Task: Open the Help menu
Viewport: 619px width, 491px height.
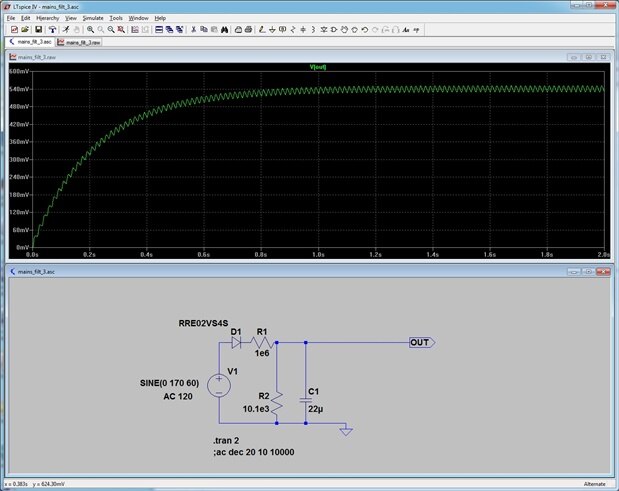Action: click(x=160, y=18)
